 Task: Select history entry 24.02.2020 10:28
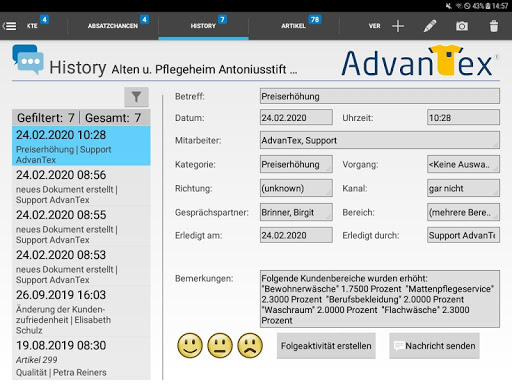coord(81,146)
